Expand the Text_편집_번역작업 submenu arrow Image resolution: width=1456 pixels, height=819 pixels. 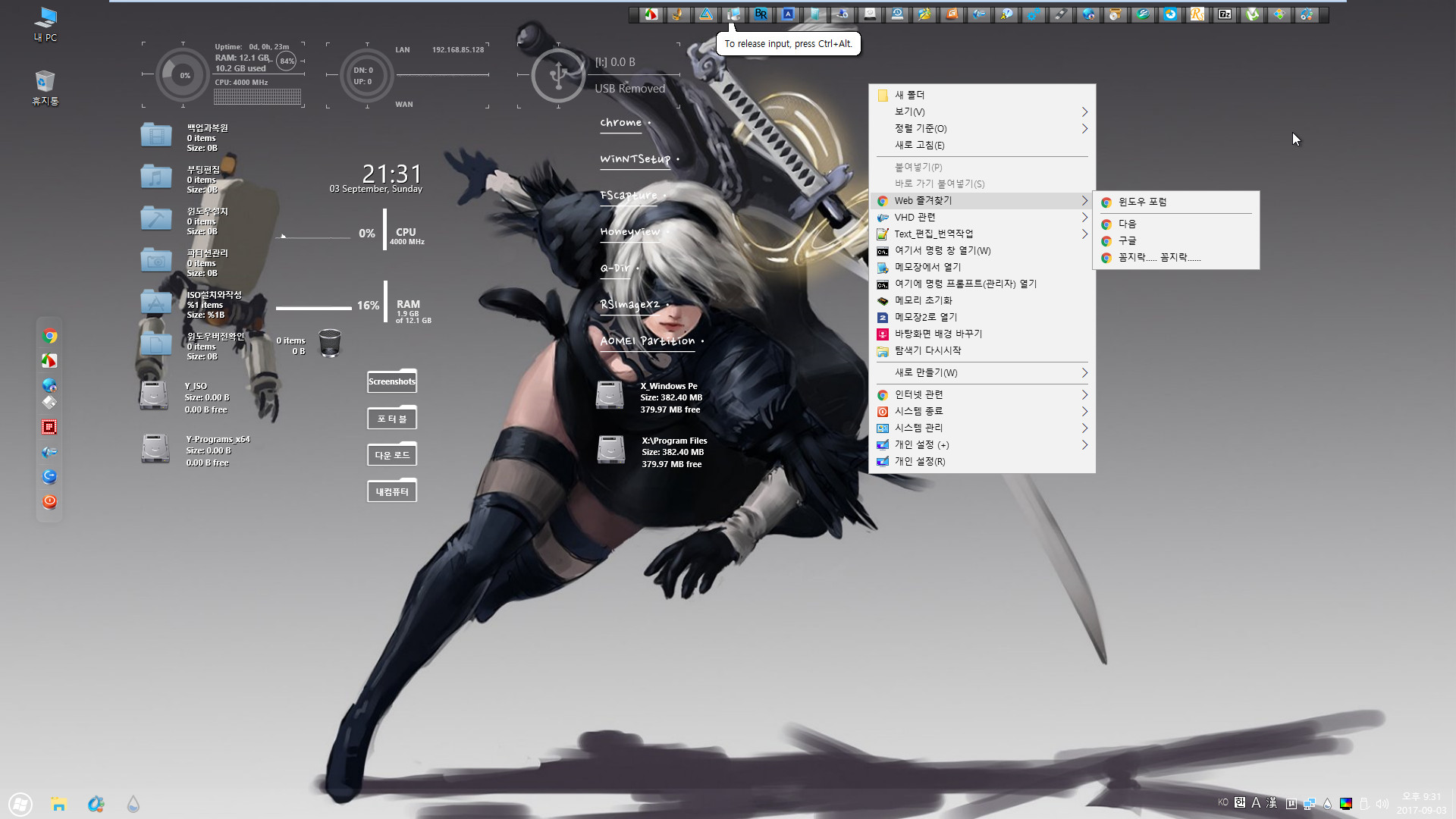pos(1084,234)
